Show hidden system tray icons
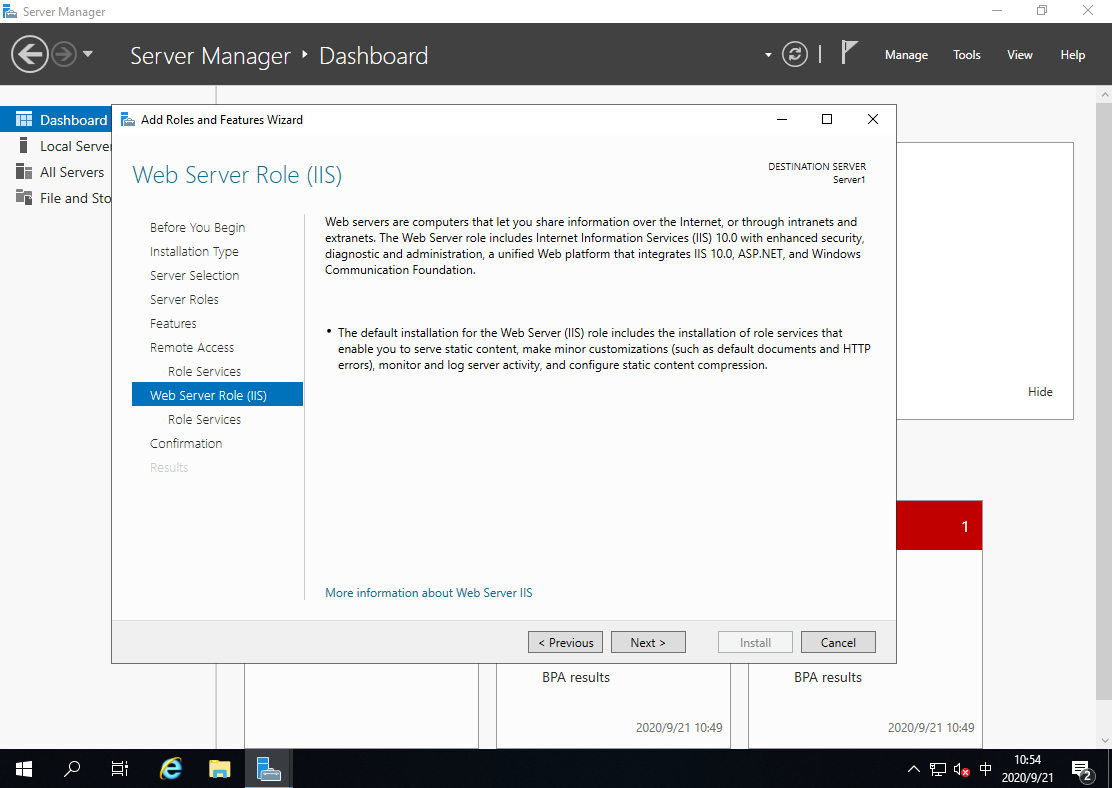1112x788 pixels. point(913,769)
